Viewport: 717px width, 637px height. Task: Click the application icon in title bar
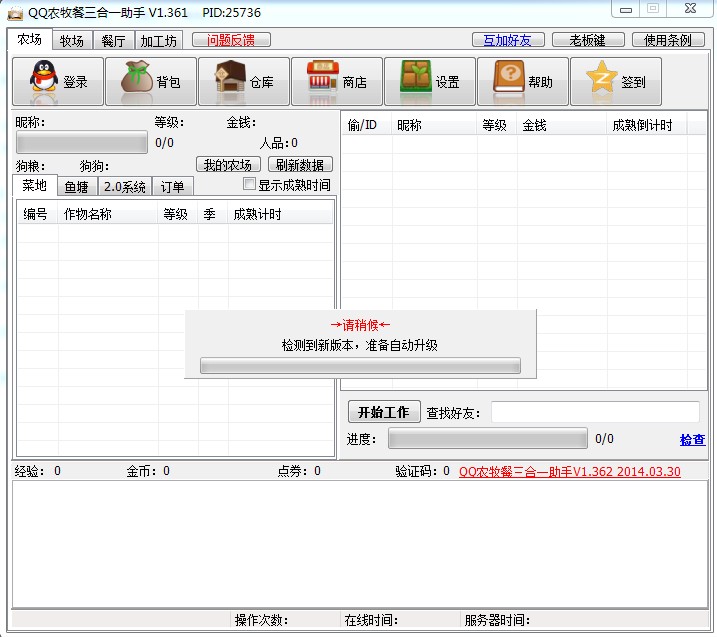[x=15, y=13]
